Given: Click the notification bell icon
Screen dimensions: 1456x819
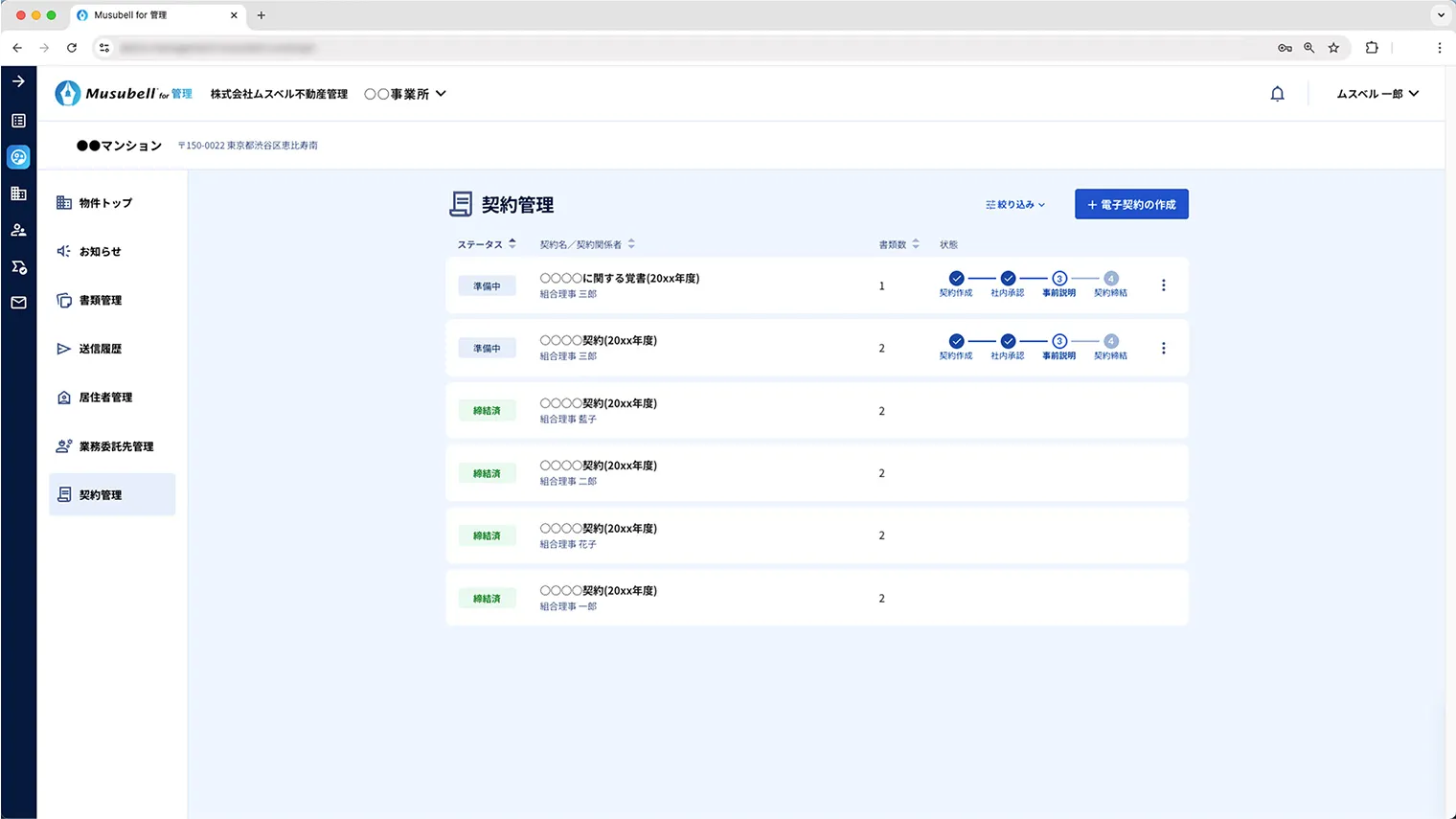Looking at the screenshot, I should pyautogui.click(x=1277, y=93).
